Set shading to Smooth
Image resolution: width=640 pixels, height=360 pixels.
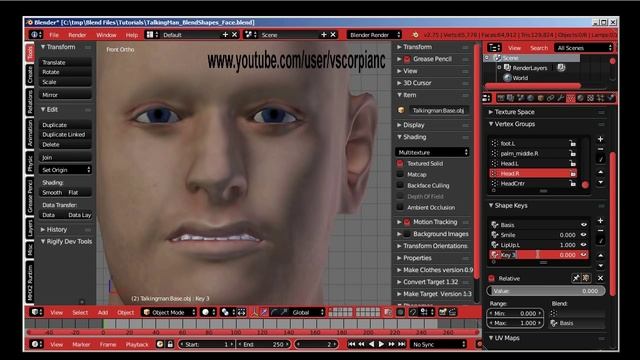click(53, 193)
